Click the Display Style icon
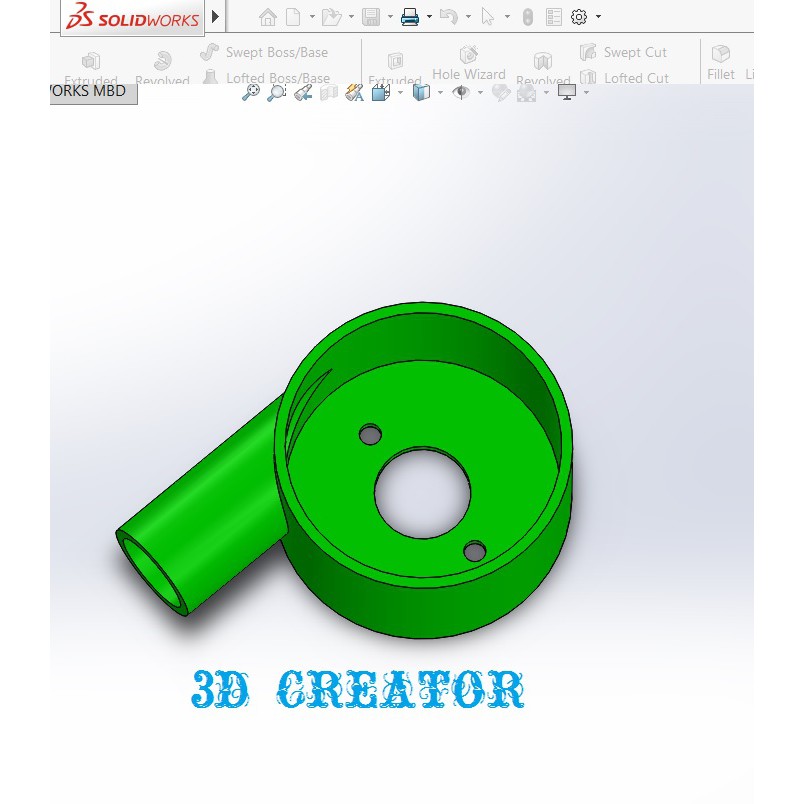 tap(421, 93)
